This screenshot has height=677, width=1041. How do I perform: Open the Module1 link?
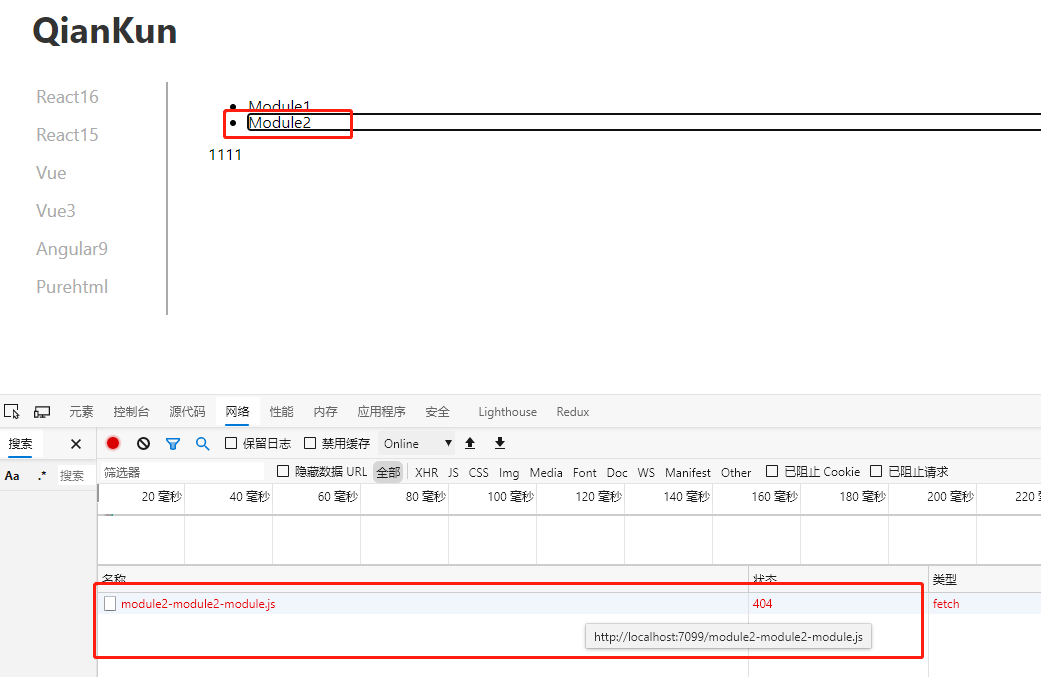click(x=279, y=106)
